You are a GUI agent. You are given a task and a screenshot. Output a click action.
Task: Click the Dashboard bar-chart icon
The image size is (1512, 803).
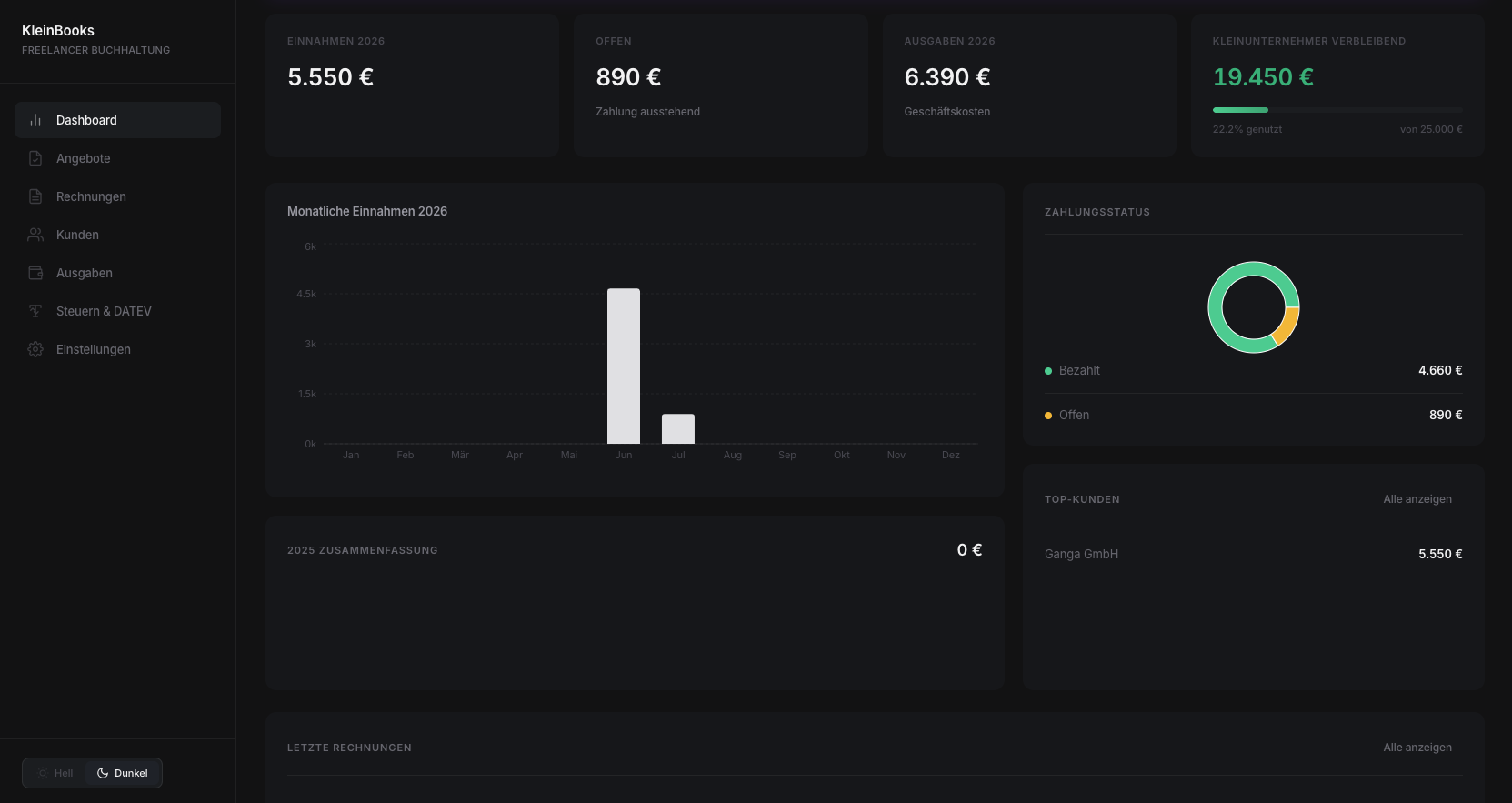(x=35, y=120)
